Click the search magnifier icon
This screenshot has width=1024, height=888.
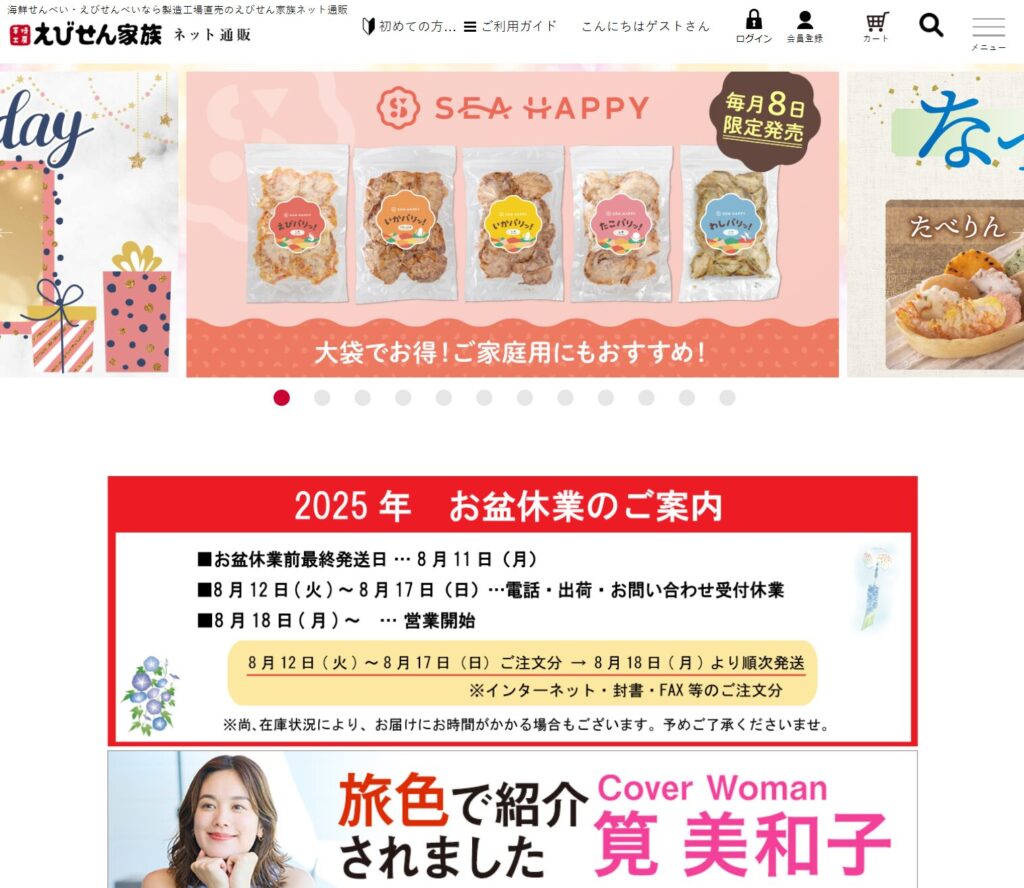click(x=931, y=25)
